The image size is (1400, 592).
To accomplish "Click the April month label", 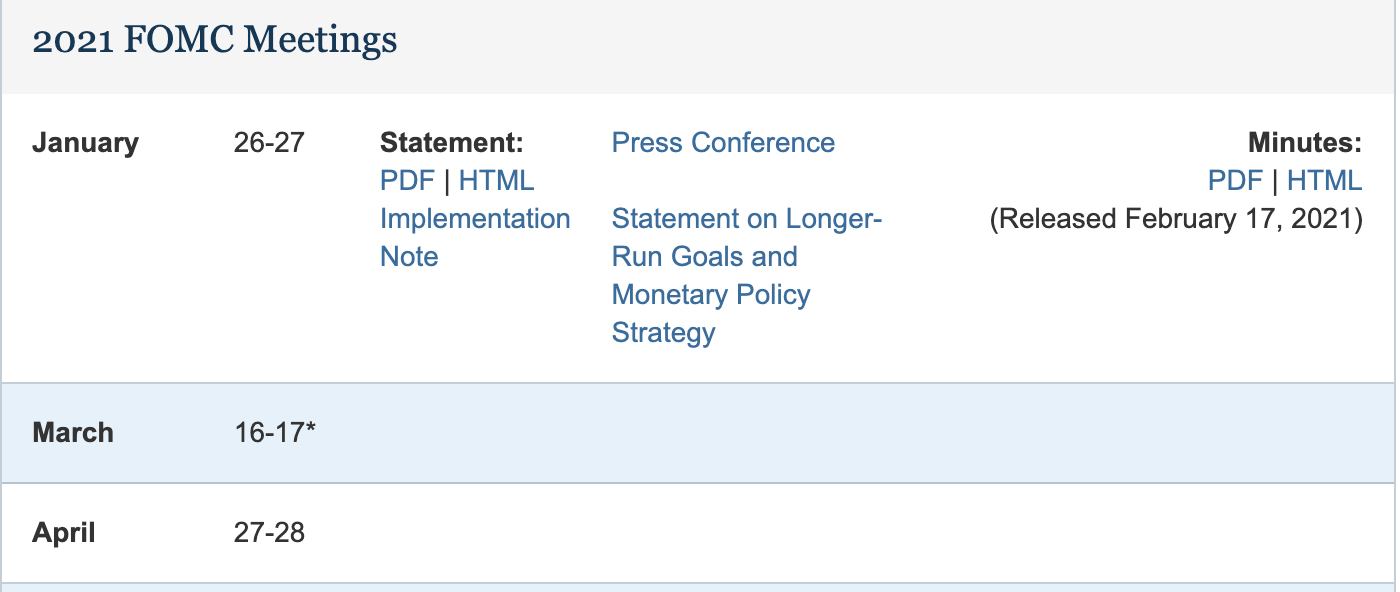I will tap(64, 532).
